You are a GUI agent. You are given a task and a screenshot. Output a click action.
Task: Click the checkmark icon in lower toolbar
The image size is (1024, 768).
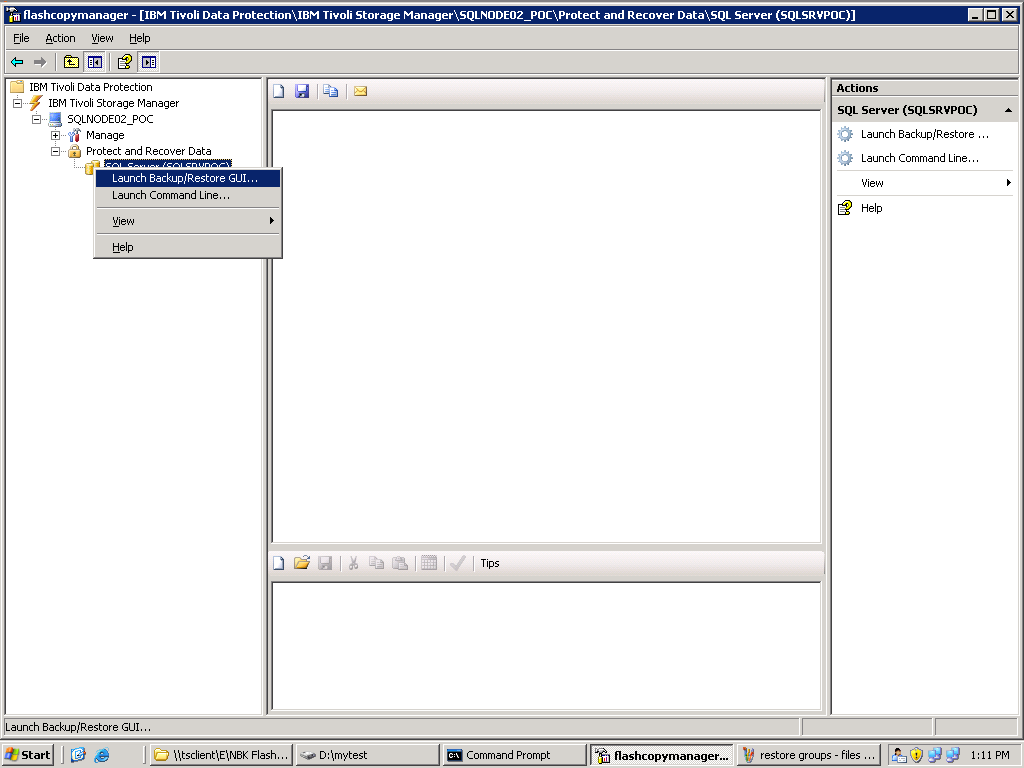point(458,563)
